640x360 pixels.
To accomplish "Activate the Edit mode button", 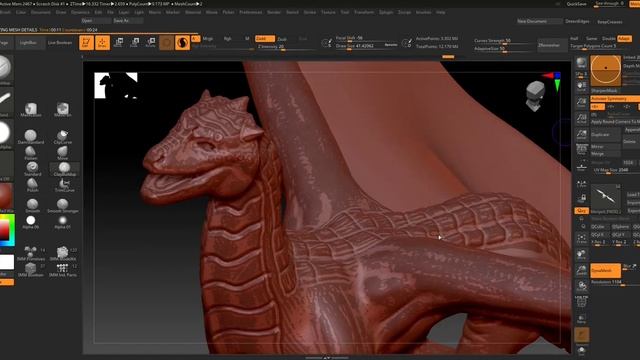I will point(86,42).
